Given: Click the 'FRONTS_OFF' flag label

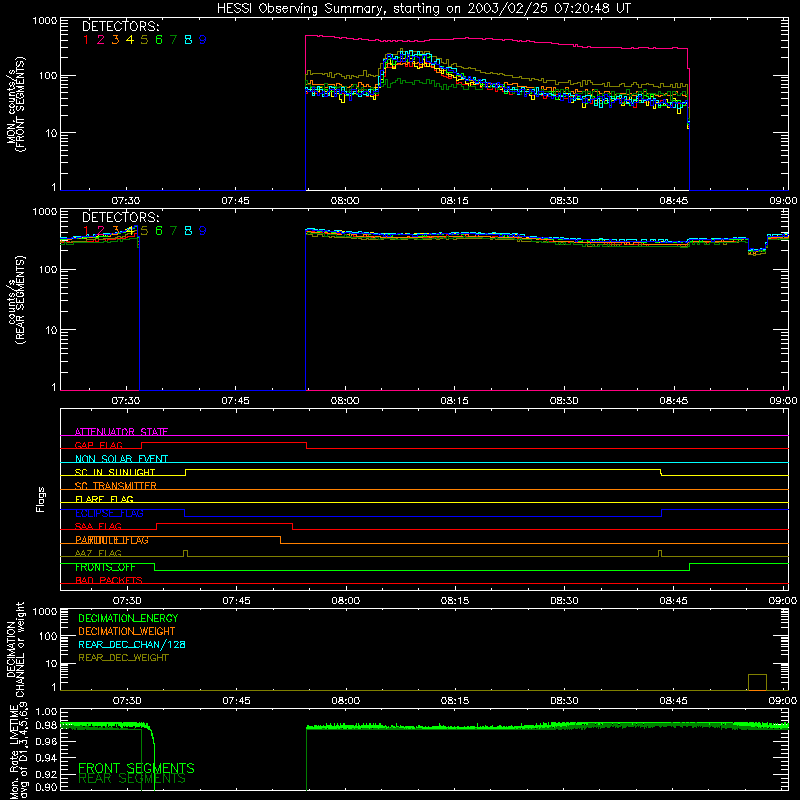Looking at the screenshot, I should (x=105, y=567).
